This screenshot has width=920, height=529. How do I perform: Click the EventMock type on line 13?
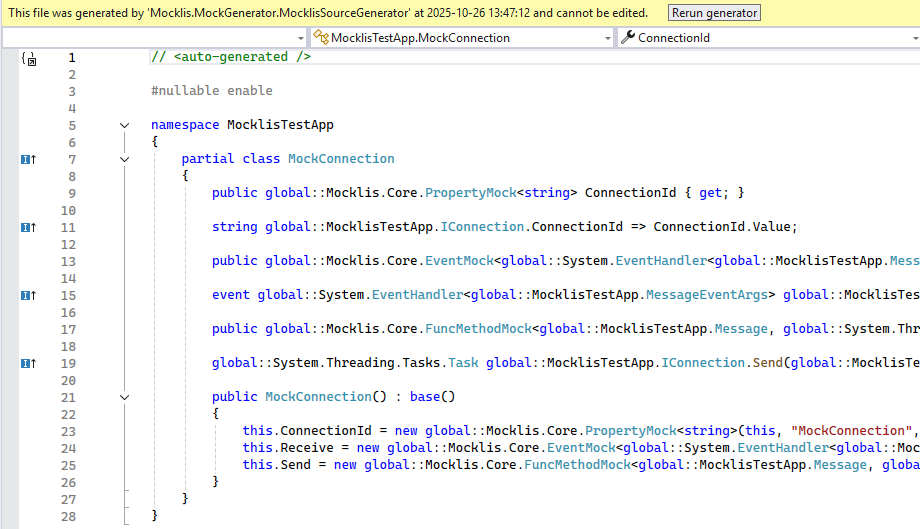click(459, 260)
